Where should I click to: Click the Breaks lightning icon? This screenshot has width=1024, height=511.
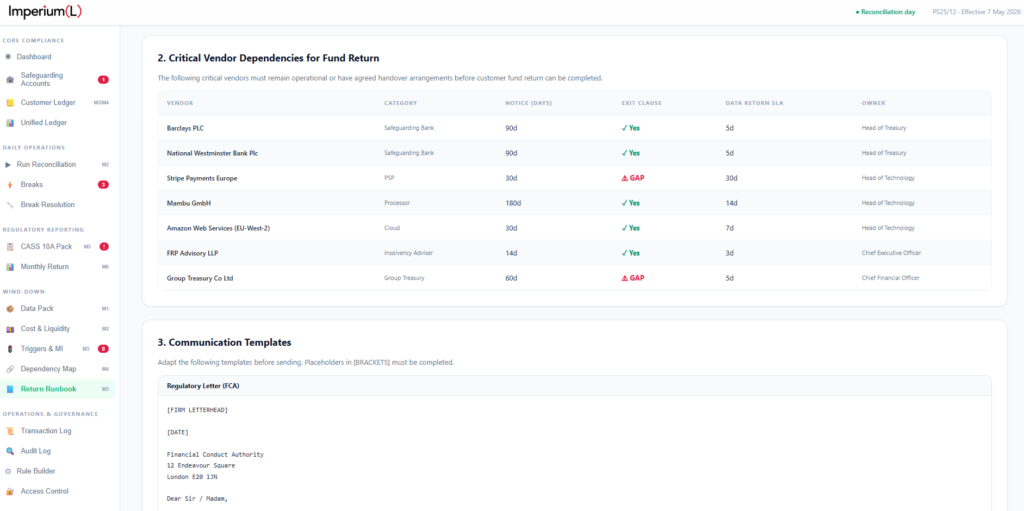[10, 185]
